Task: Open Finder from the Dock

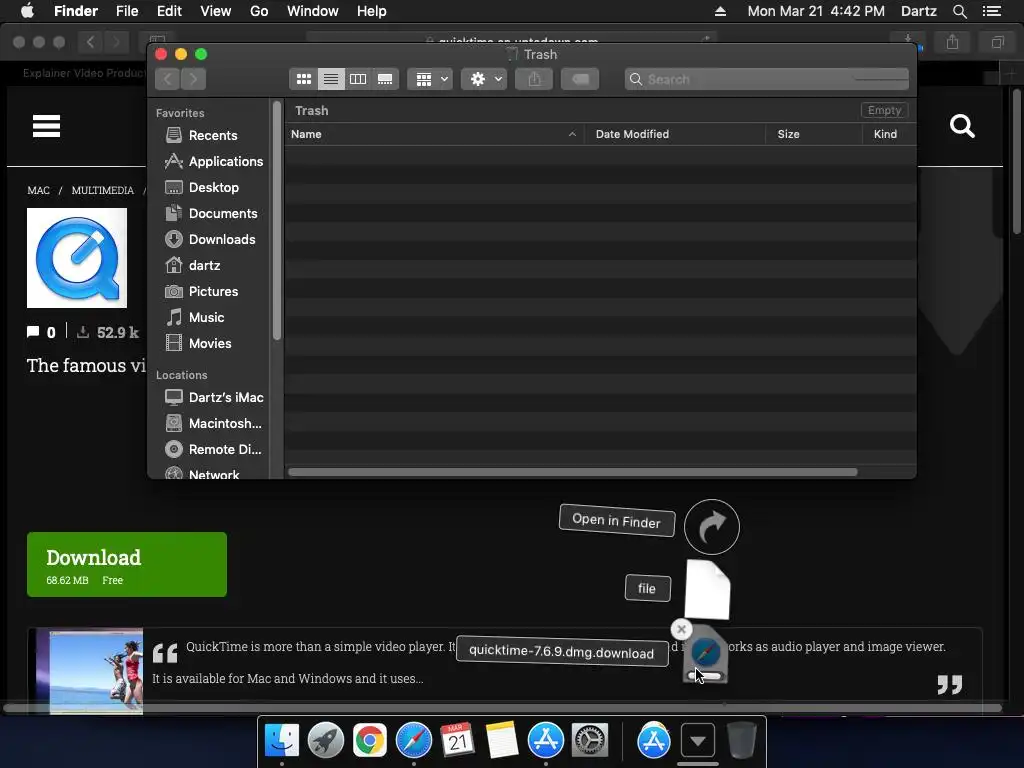Action: (282, 741)
